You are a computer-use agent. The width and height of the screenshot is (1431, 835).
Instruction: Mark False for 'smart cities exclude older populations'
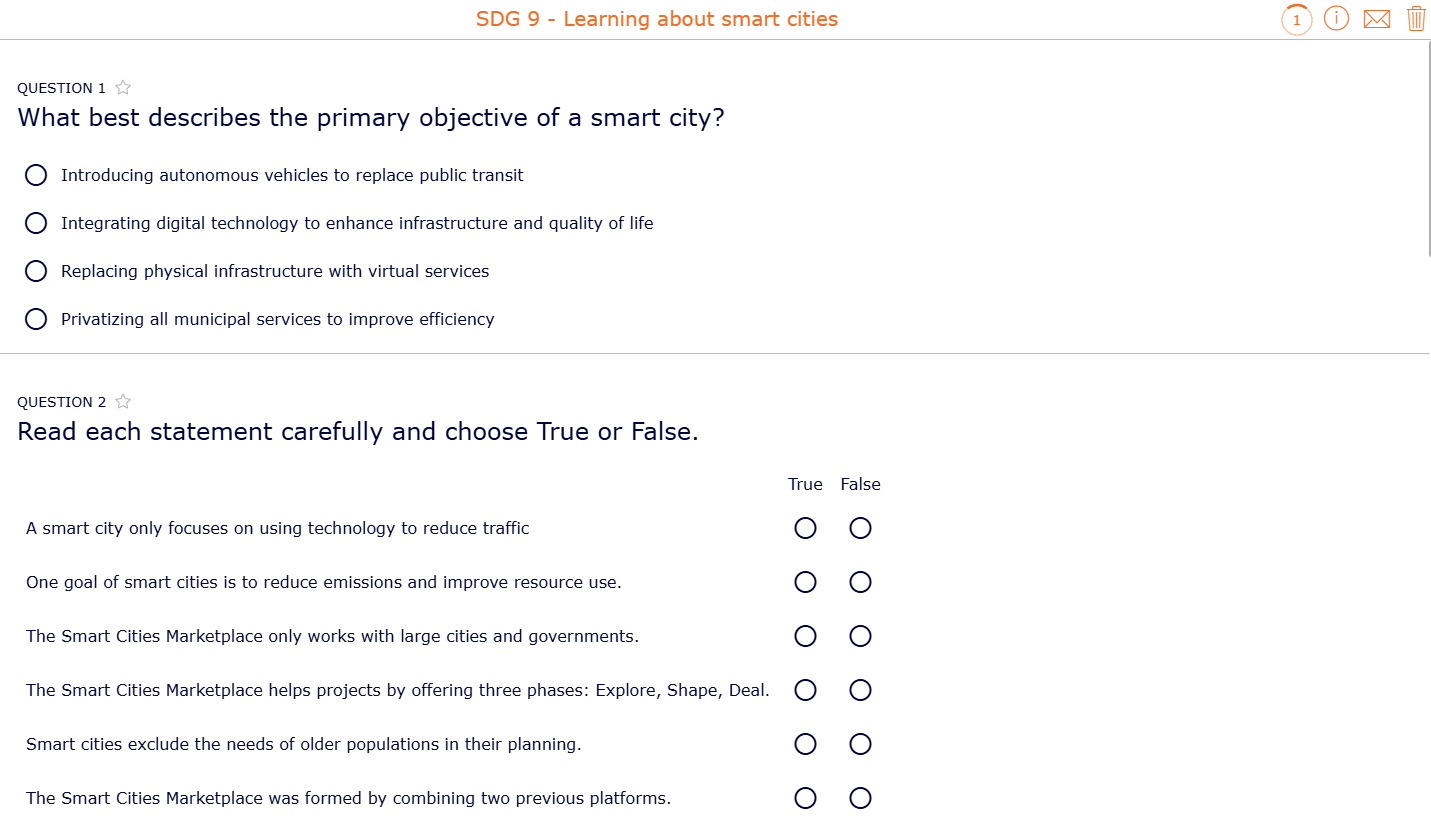tap(860, 744)
